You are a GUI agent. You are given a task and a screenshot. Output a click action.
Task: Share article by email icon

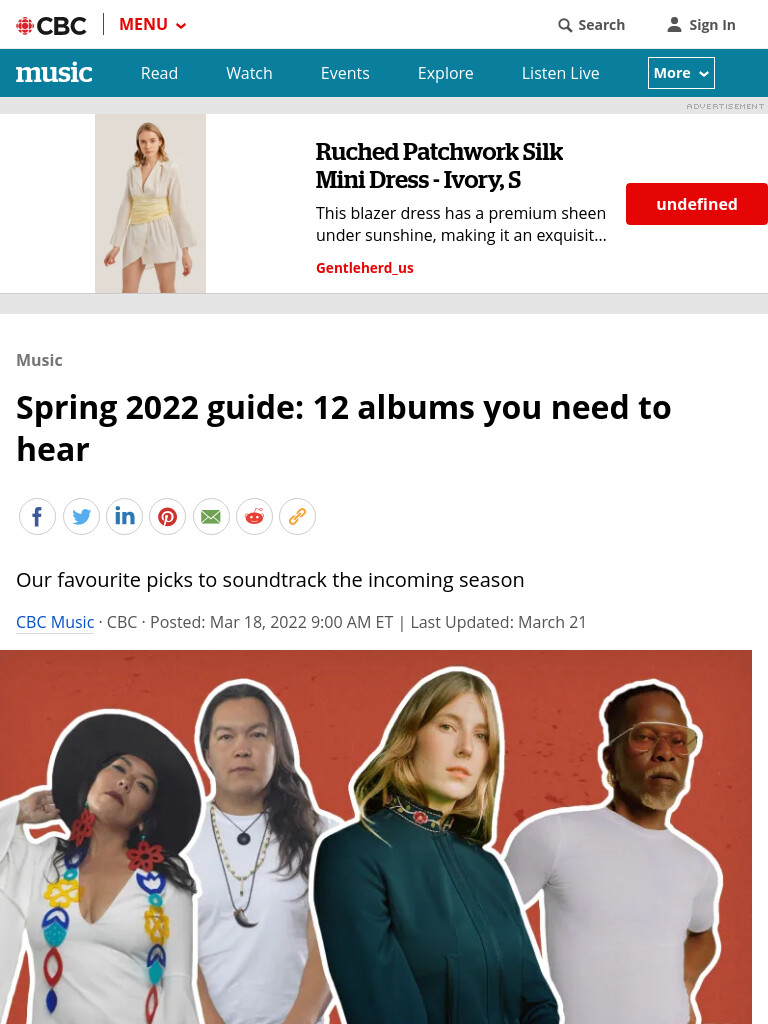[211, 517]
